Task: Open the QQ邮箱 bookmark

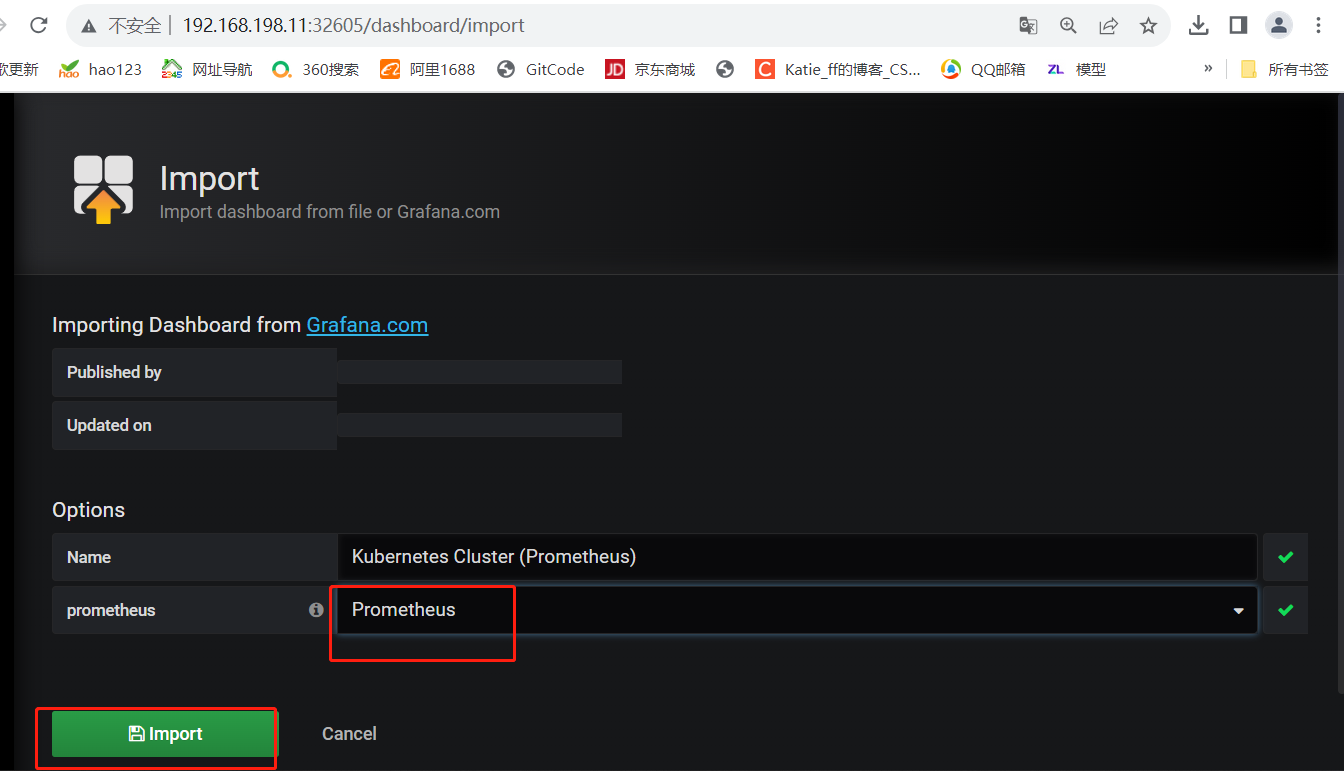Action: click(x=983, y=69)
